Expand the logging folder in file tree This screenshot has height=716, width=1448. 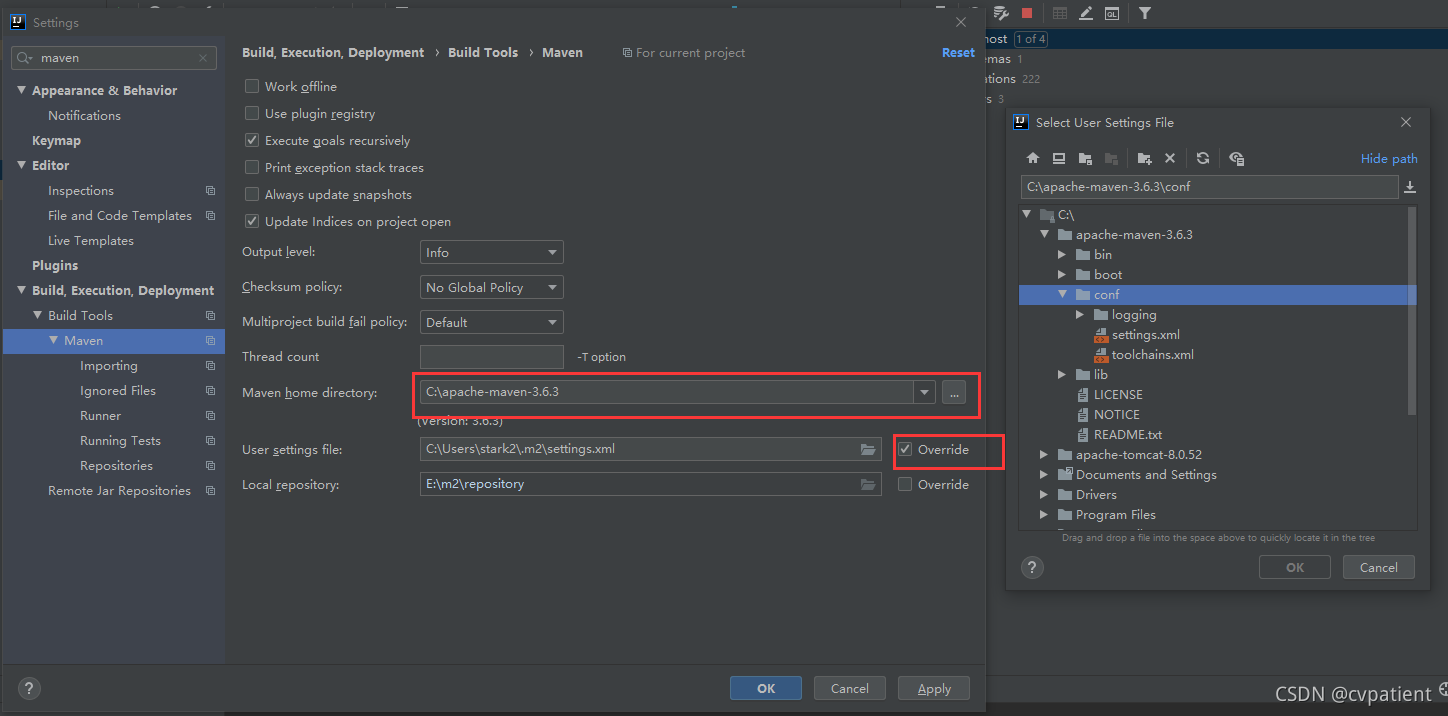(x=1080, y=315)
